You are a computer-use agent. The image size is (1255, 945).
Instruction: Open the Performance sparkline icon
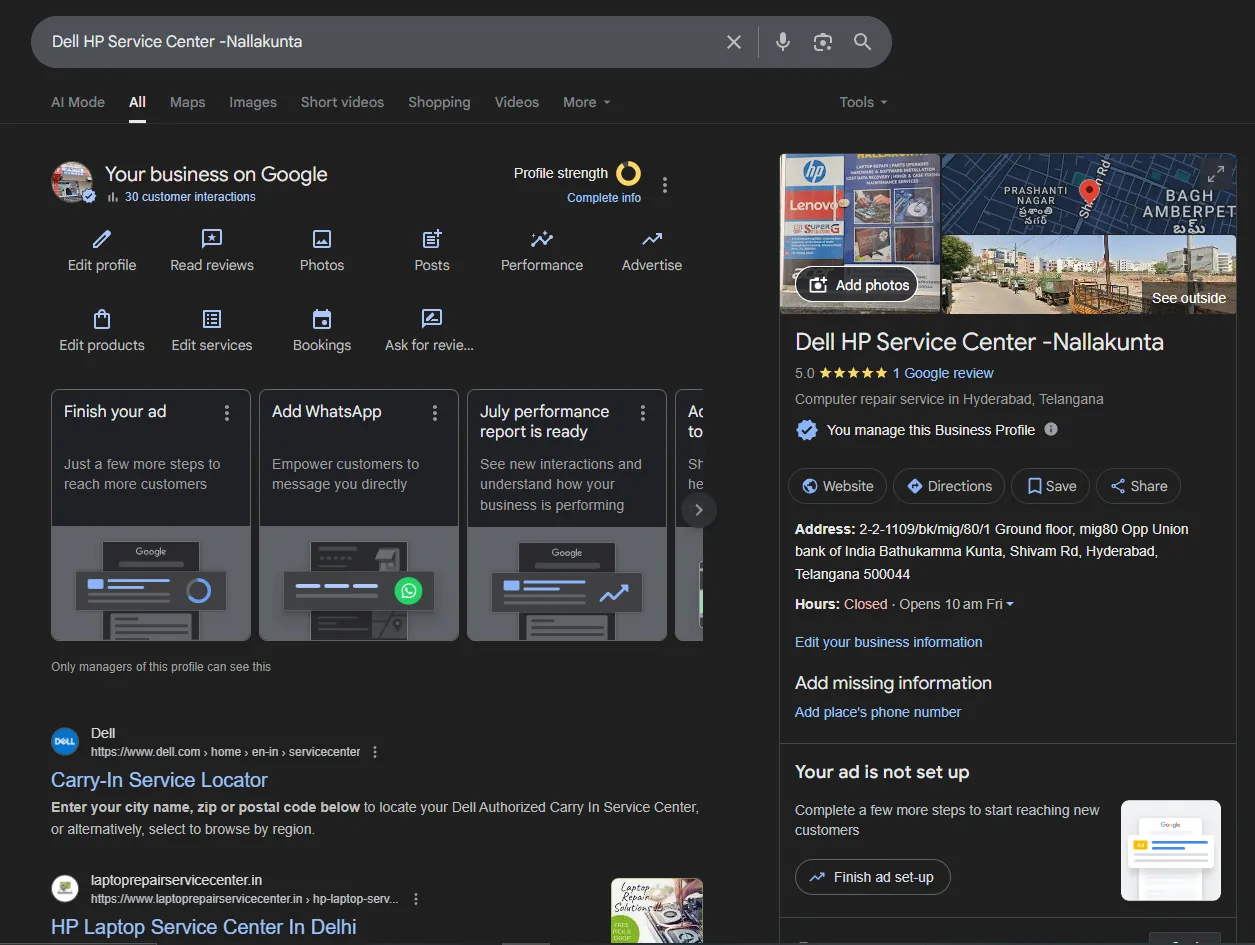542,239
